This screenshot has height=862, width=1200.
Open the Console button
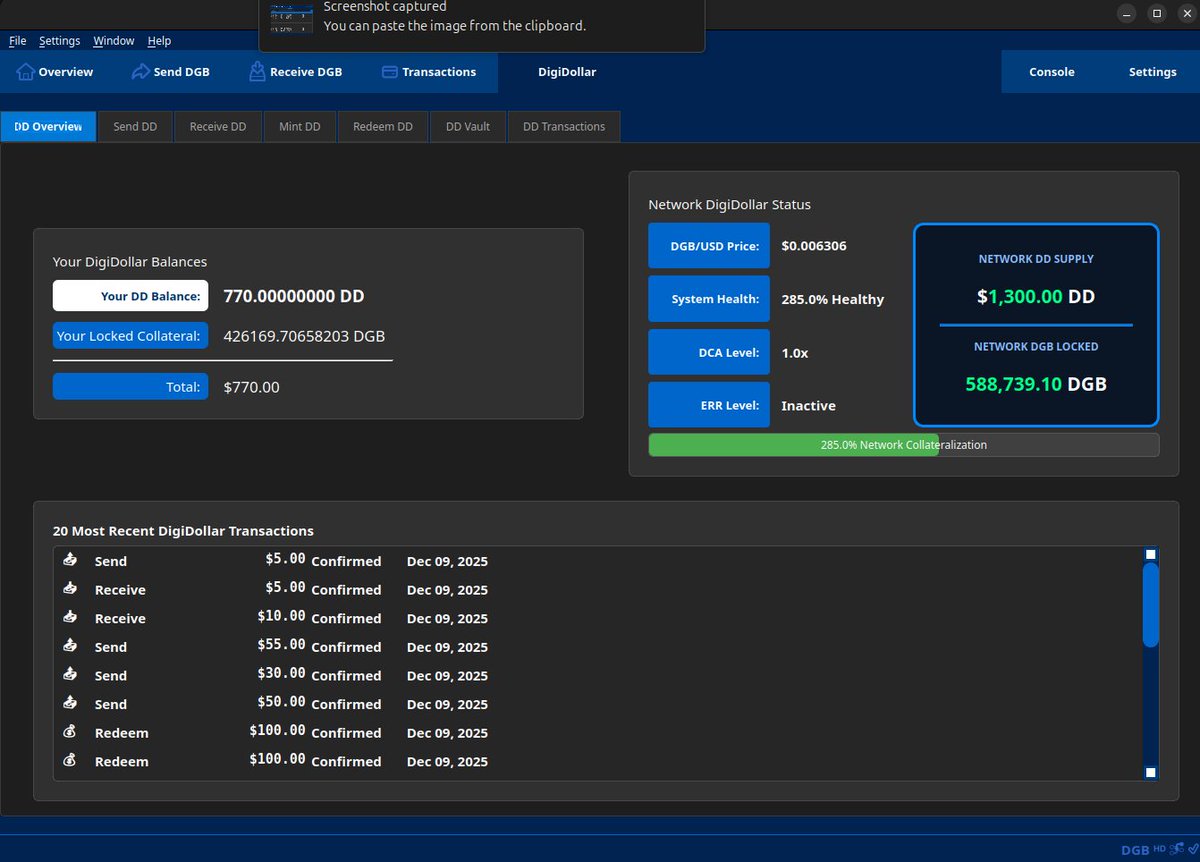pyautogui.click(x=1052, y=72)
